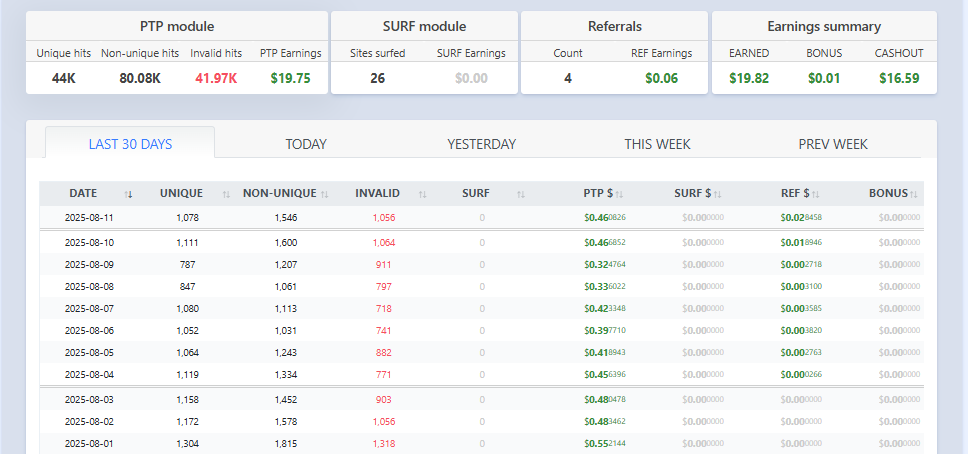Click the PTP Earnings $19.75 value
Screen dimensions: 968x454
click(x=291, y=78)
